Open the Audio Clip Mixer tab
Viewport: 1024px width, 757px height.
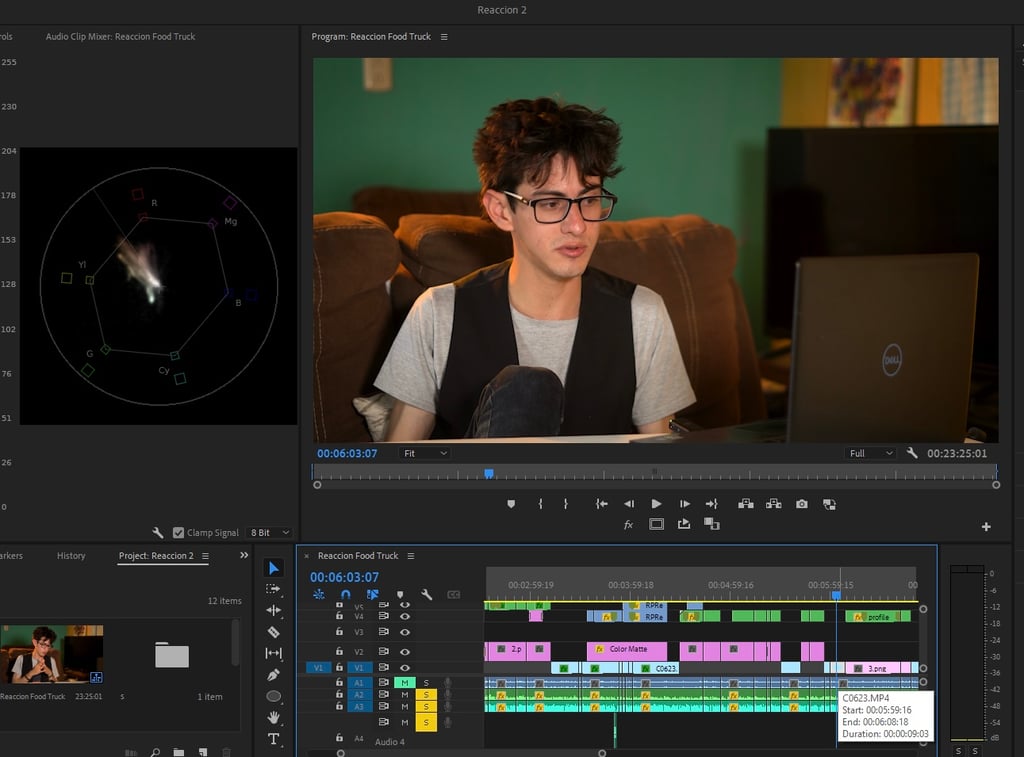[120, 37]
